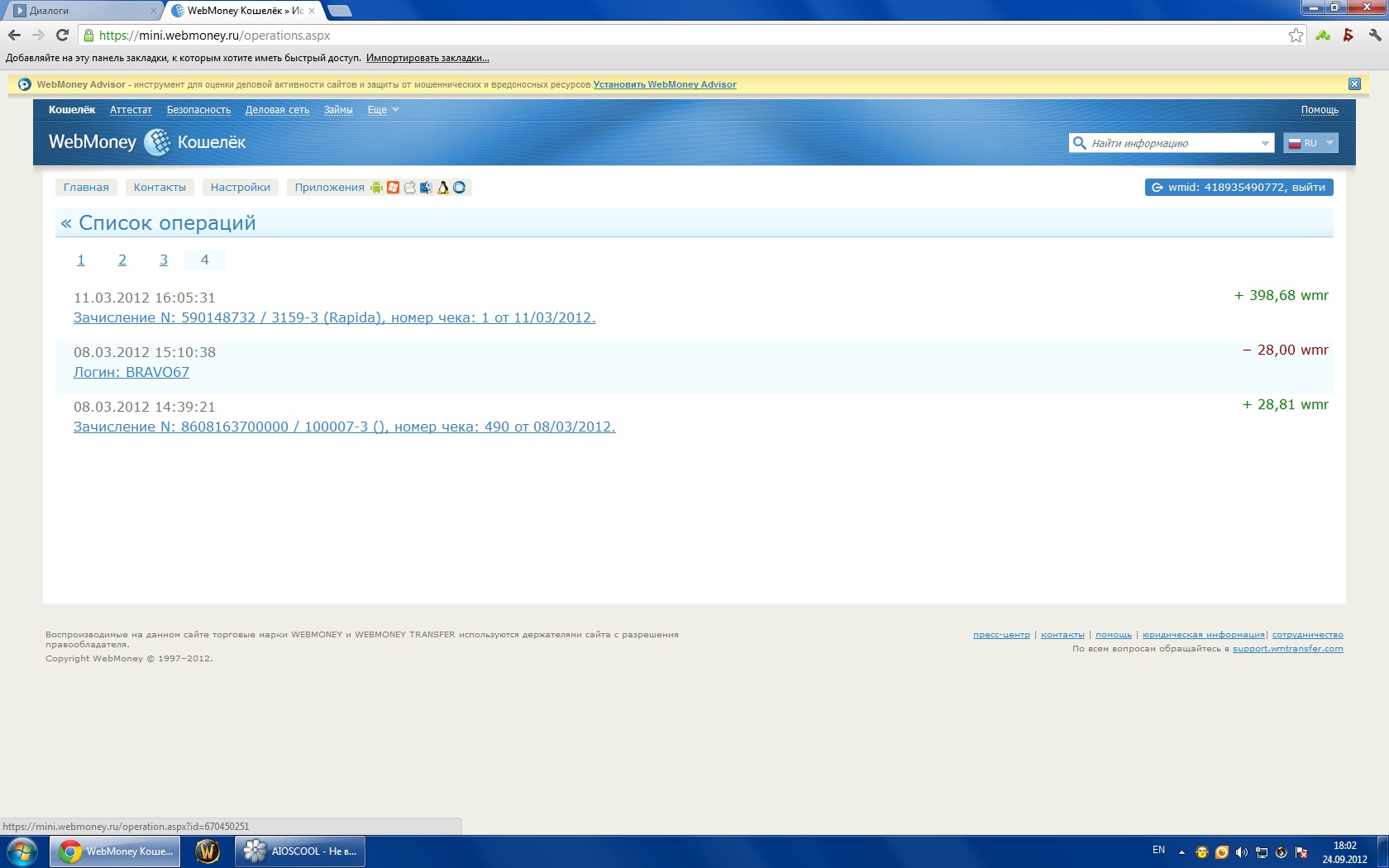The image size is (1389, 868).
Task: Open the green molecule extension icon
Action: [x=1323, y=35]
